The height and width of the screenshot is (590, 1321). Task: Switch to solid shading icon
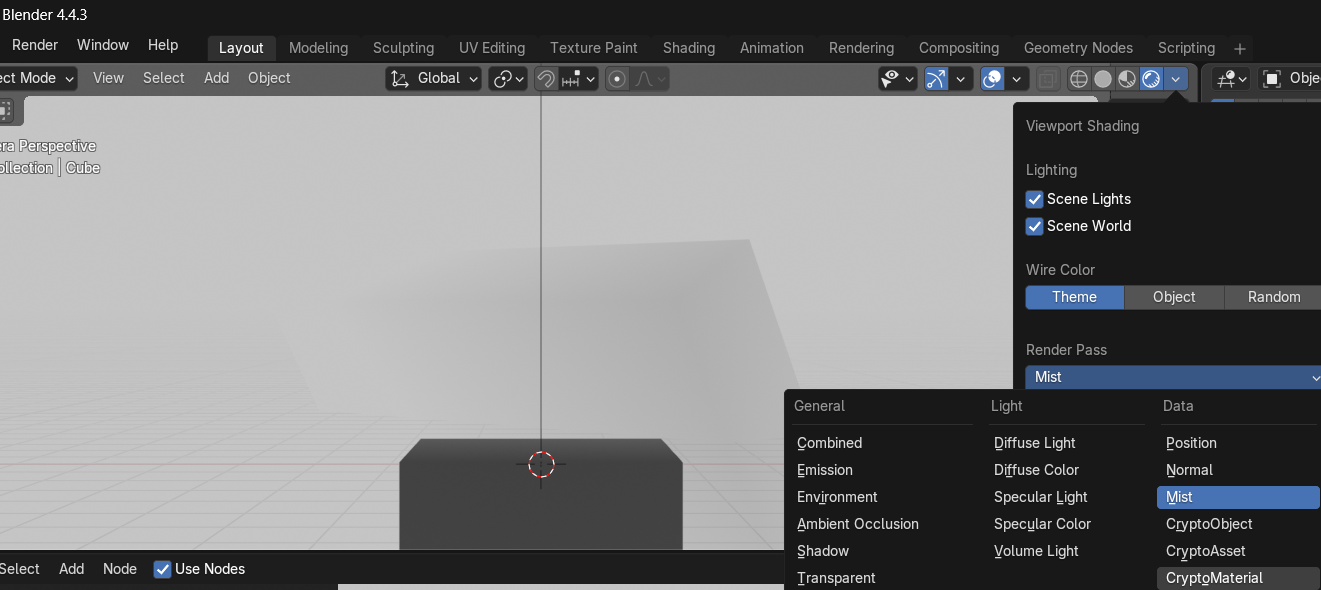pos(1103,79)
